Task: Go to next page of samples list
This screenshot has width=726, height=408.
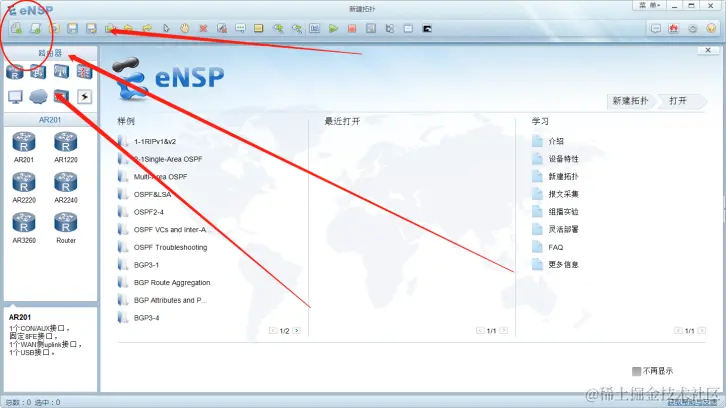Action: point(297,331)
